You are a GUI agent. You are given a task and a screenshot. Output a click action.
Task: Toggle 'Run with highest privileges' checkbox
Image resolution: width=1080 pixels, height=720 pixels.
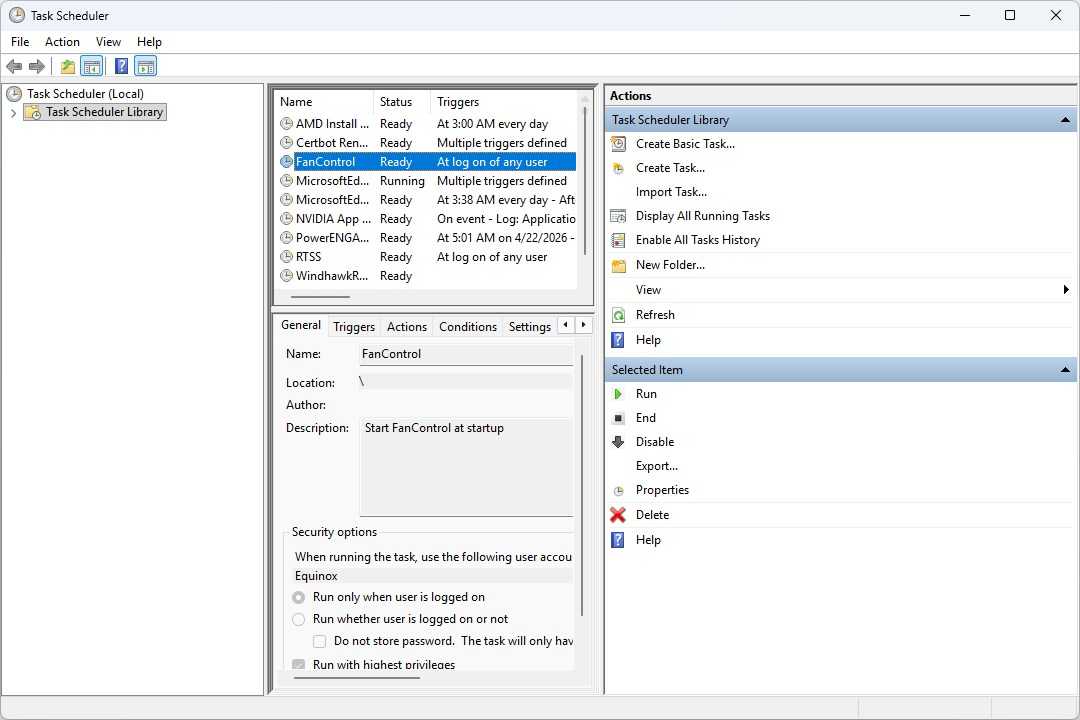pos(298,665)
